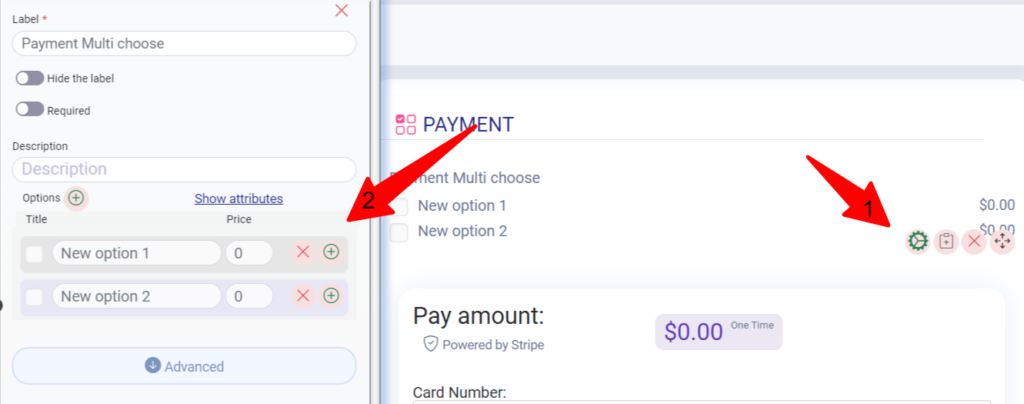The height and width of the screenshot is (404, 1024).
Task: Close the settings panel with red X
Action: [342, 10]
